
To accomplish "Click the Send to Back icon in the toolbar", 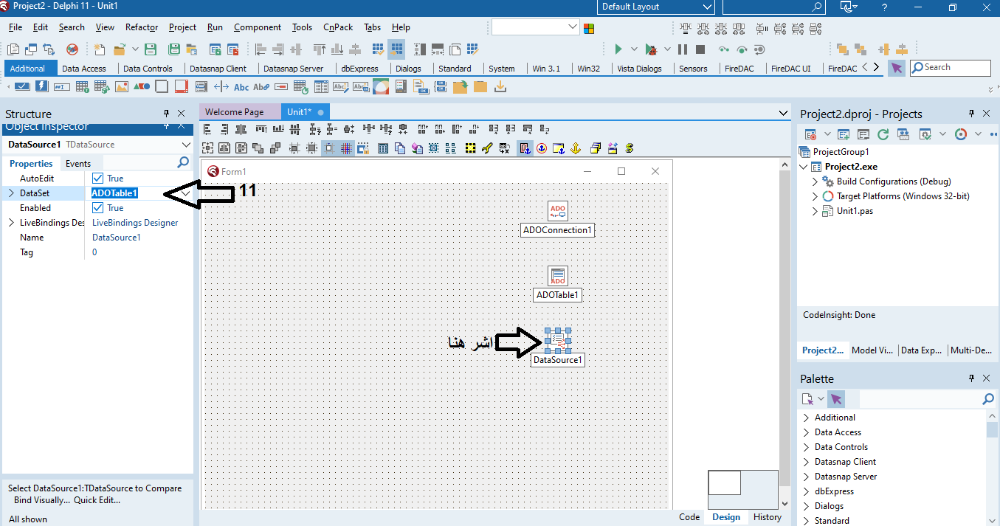I will point(860,49).
